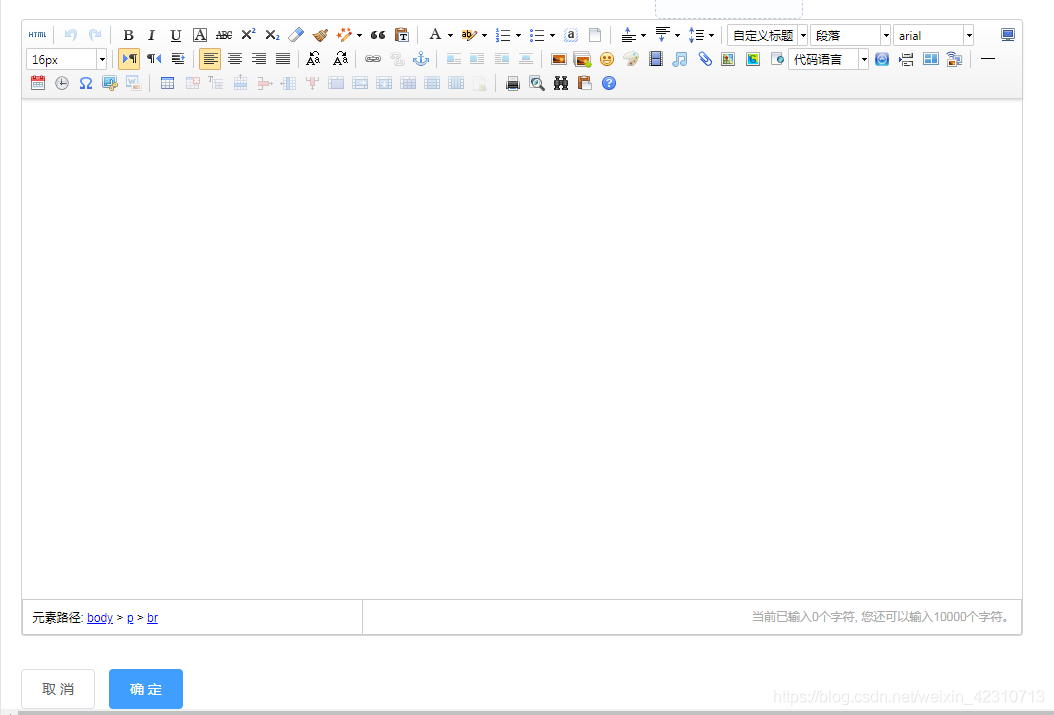Insert the current date with calendar icon
Viewport: 1054px width, 715px height.
click(38, 83)
